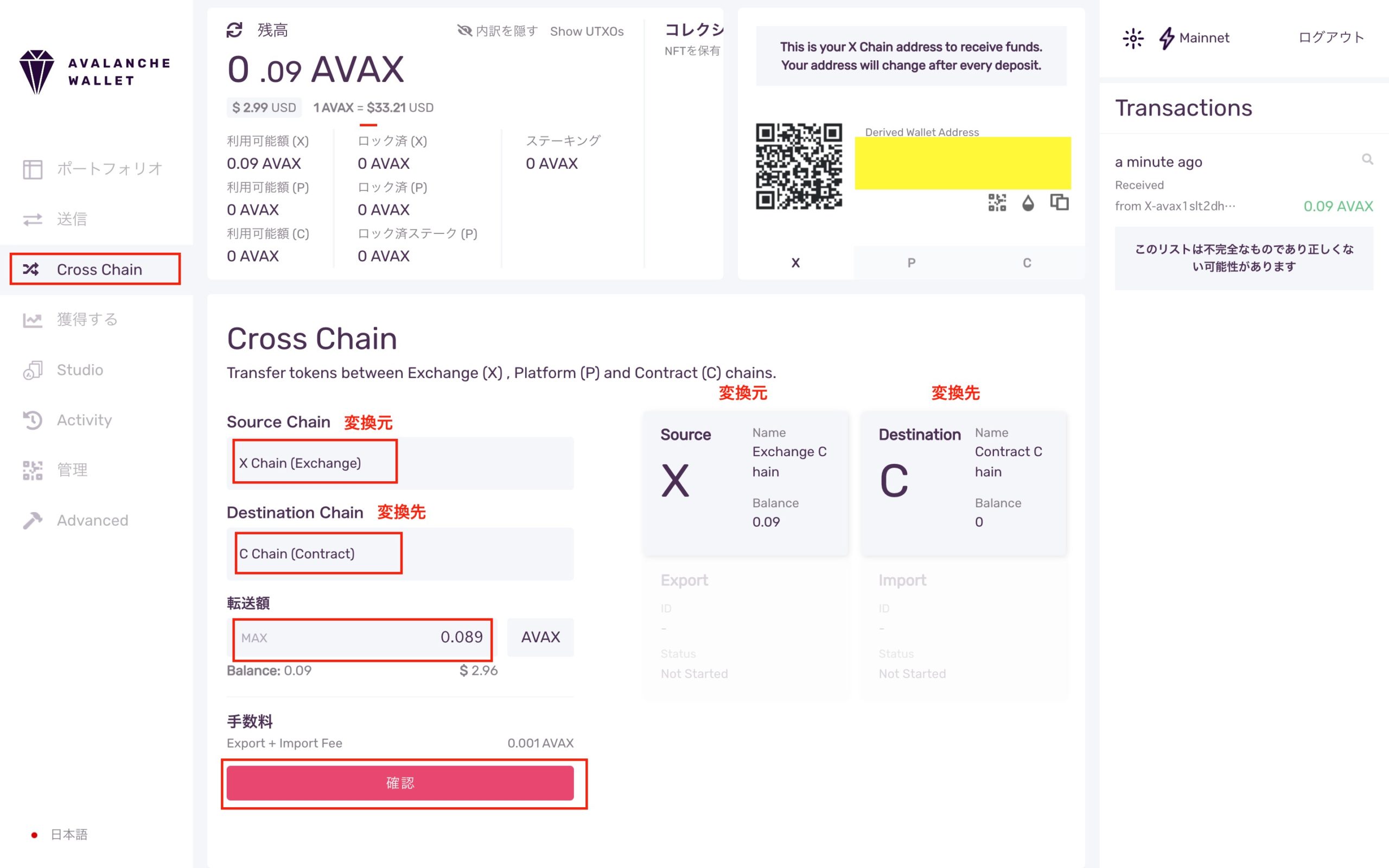This screenshot has width=1389, height=868.
Task: Open the Activity history page
Action: (84, 420)
